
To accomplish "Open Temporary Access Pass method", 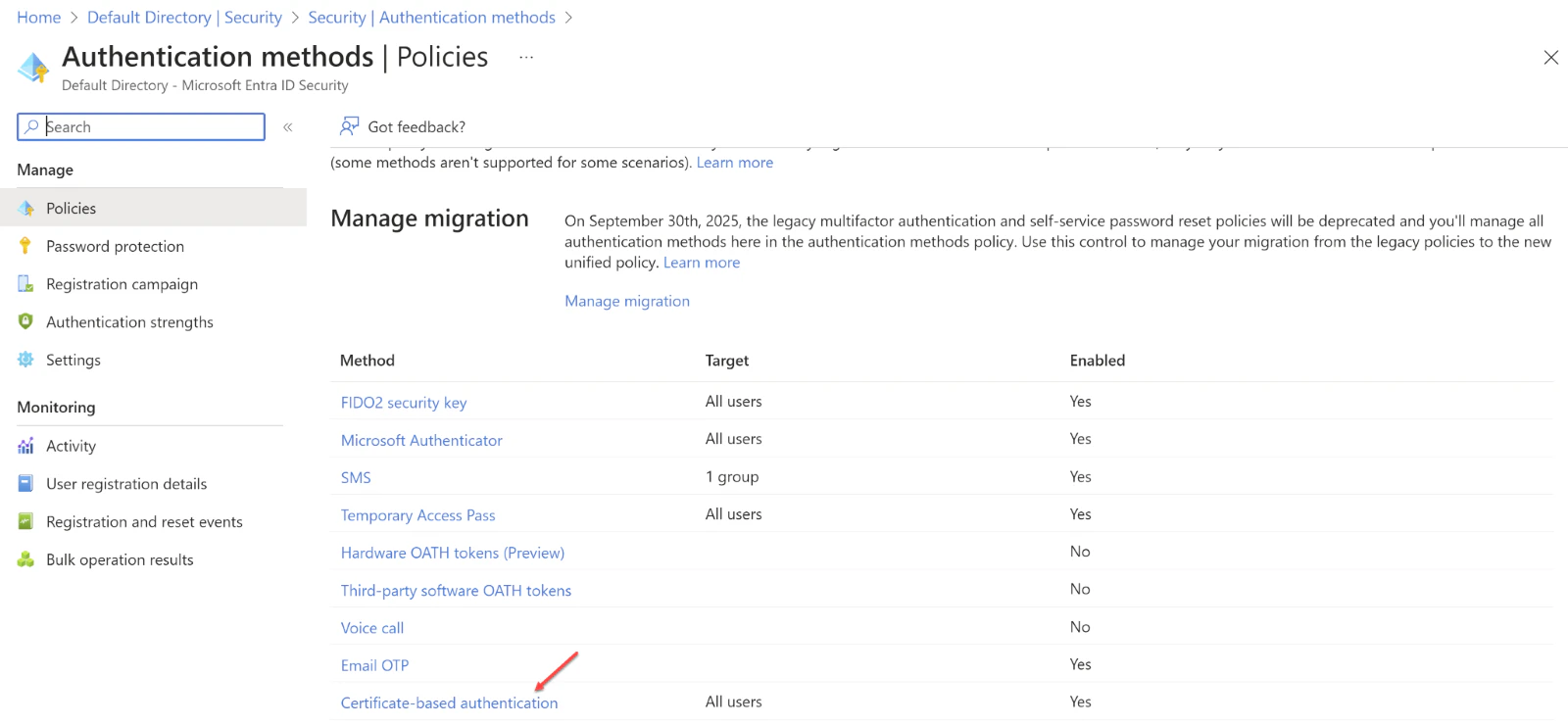I will tap(418, 515).
